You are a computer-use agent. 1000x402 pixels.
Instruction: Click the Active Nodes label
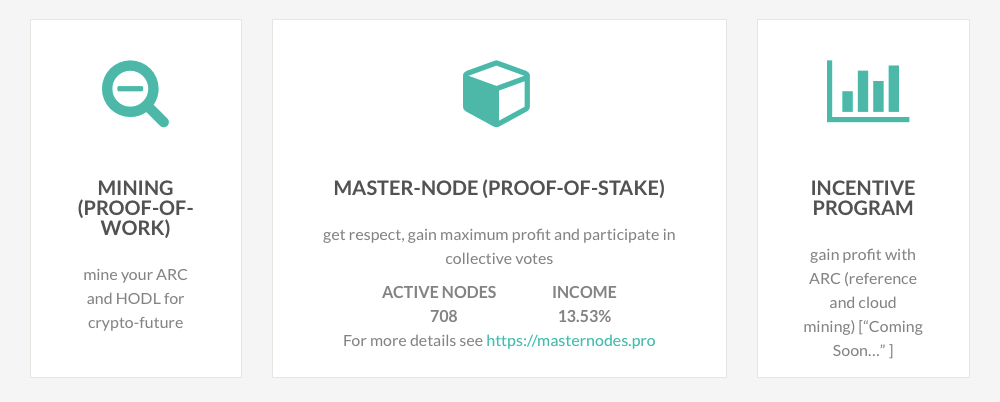click(439, 292)
